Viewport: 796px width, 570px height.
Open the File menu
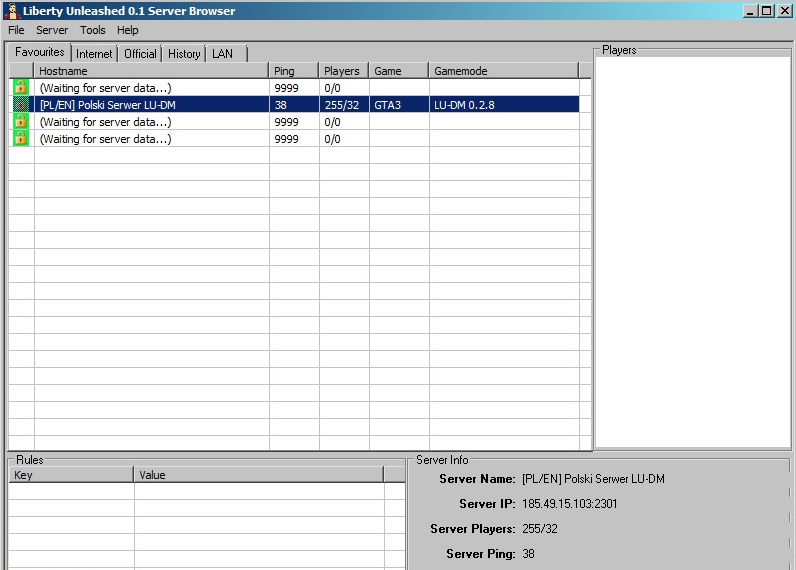(16, 30)
